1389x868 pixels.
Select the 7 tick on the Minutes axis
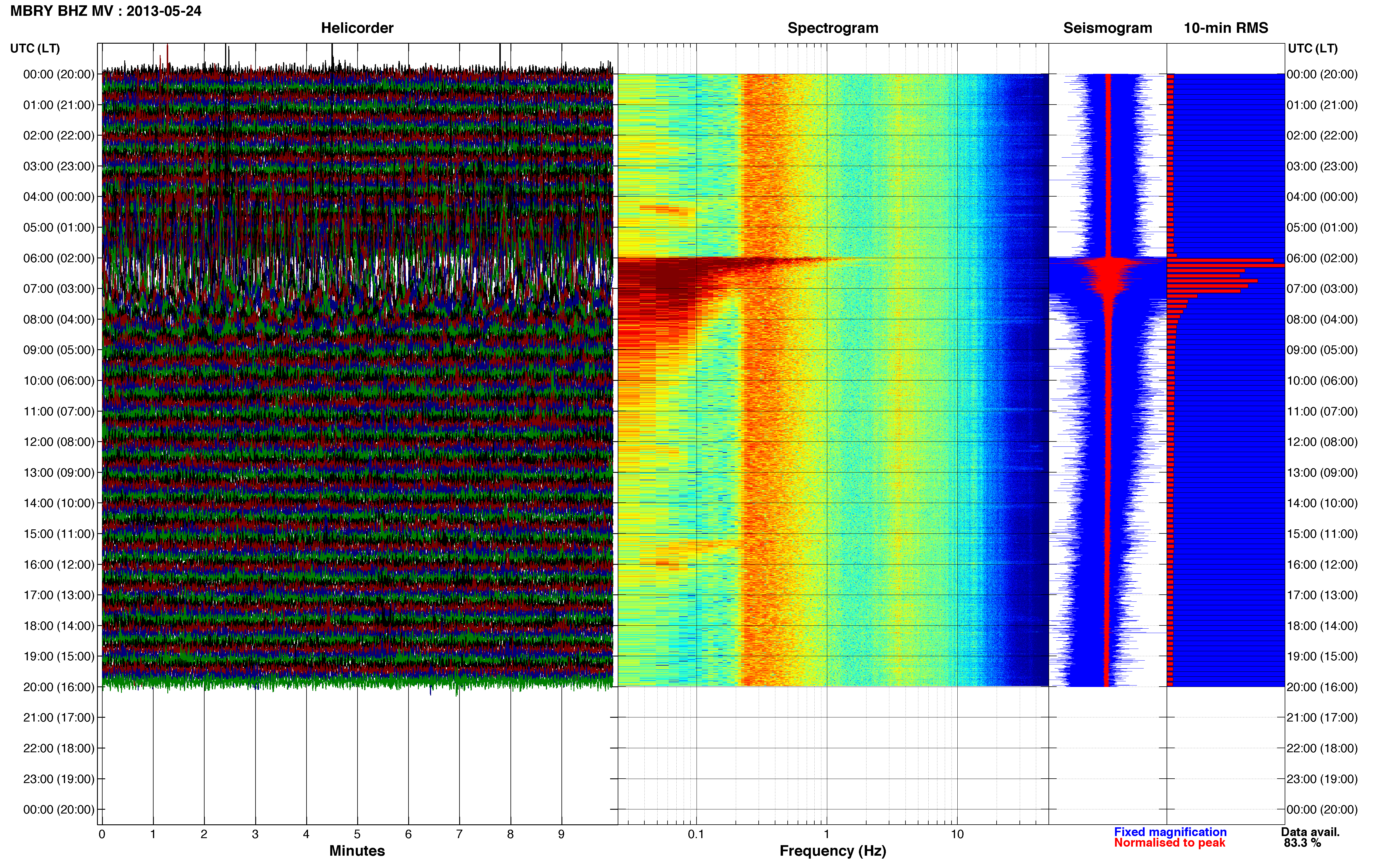point(459,834)
